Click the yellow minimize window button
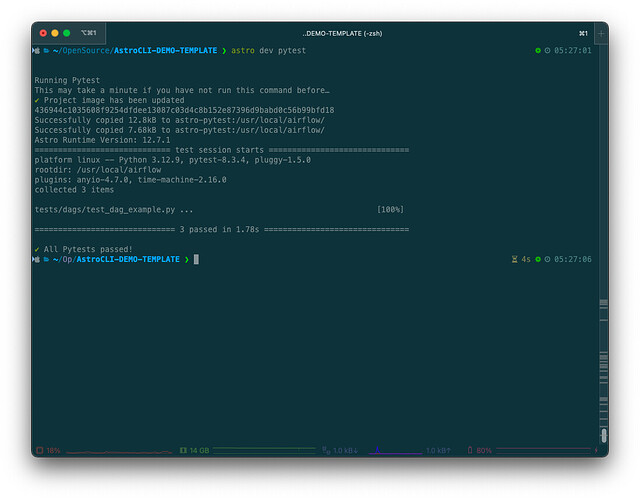641x500 pixels. 55,33
